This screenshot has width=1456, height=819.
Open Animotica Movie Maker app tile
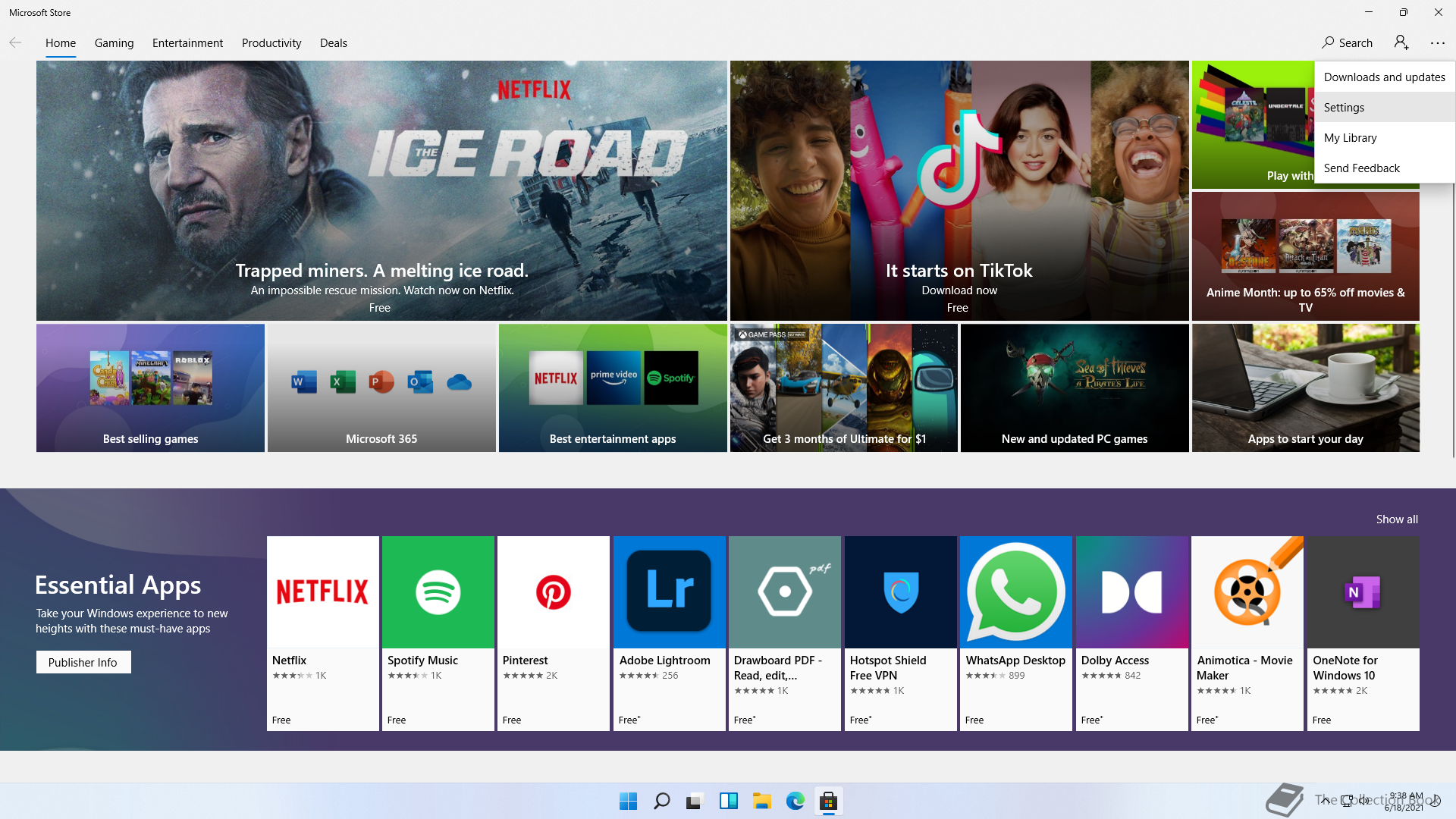point(1247,633)
